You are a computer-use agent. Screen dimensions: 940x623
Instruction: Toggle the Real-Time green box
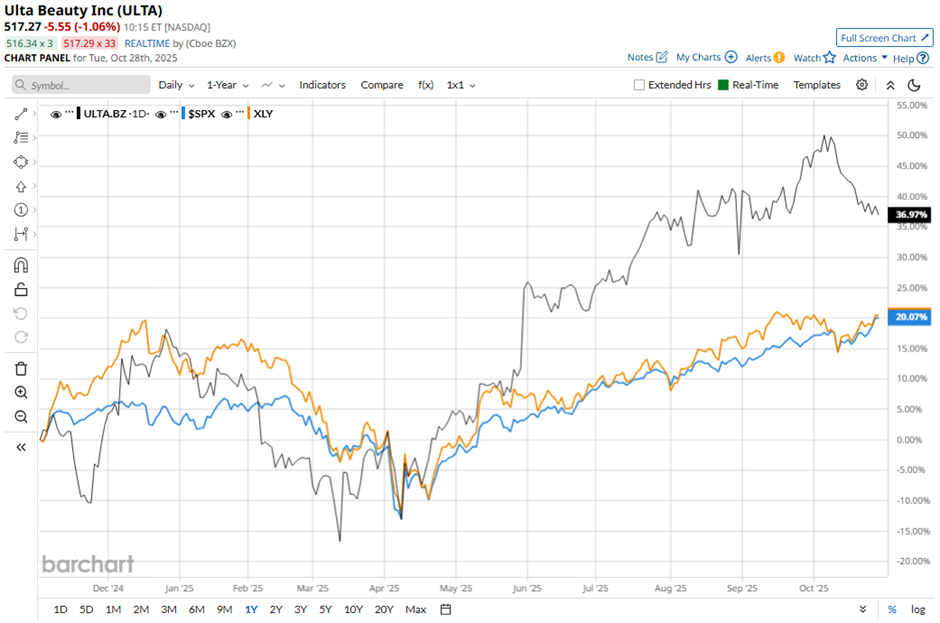pos(723,85)
